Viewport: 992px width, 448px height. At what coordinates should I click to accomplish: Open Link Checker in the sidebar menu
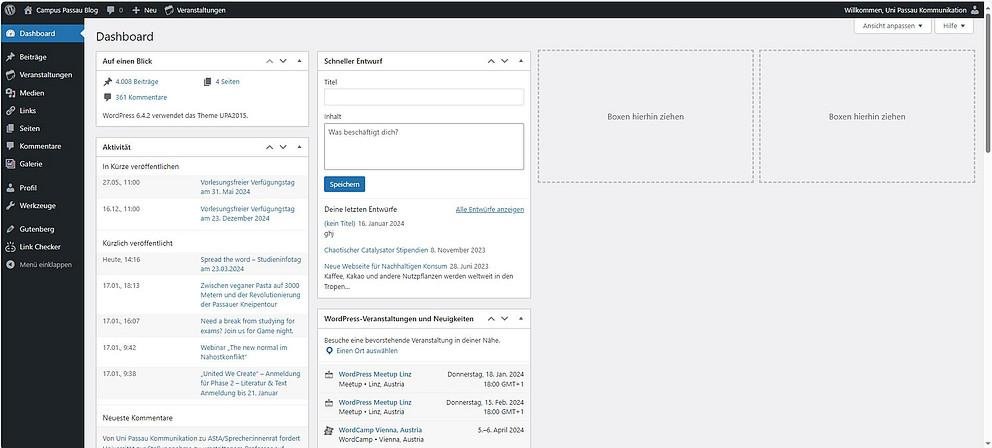point(42,247)
